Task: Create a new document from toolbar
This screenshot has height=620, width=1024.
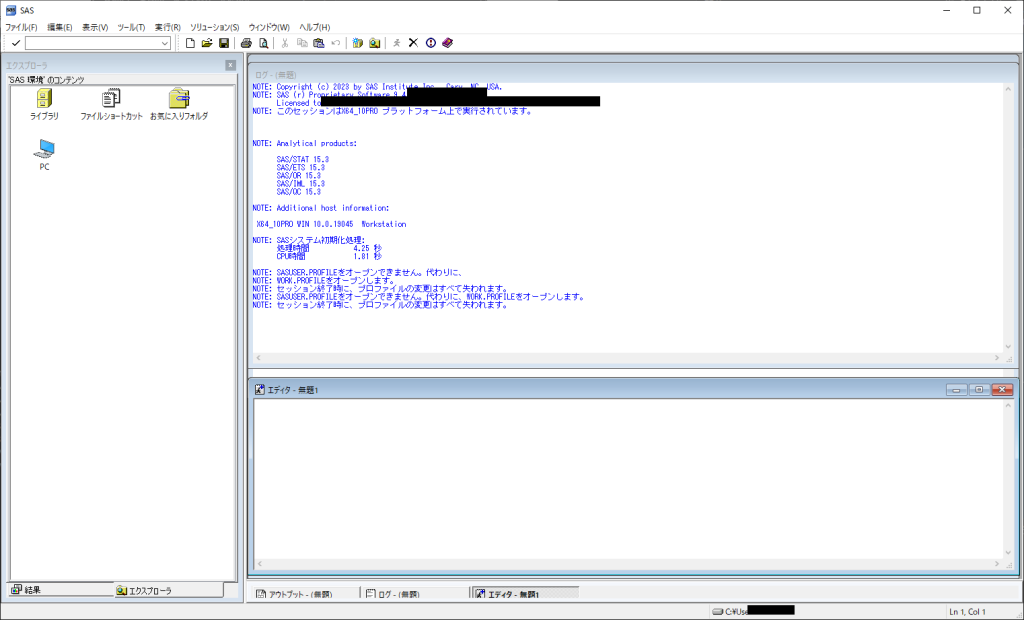Action: (x=190, y=43)
